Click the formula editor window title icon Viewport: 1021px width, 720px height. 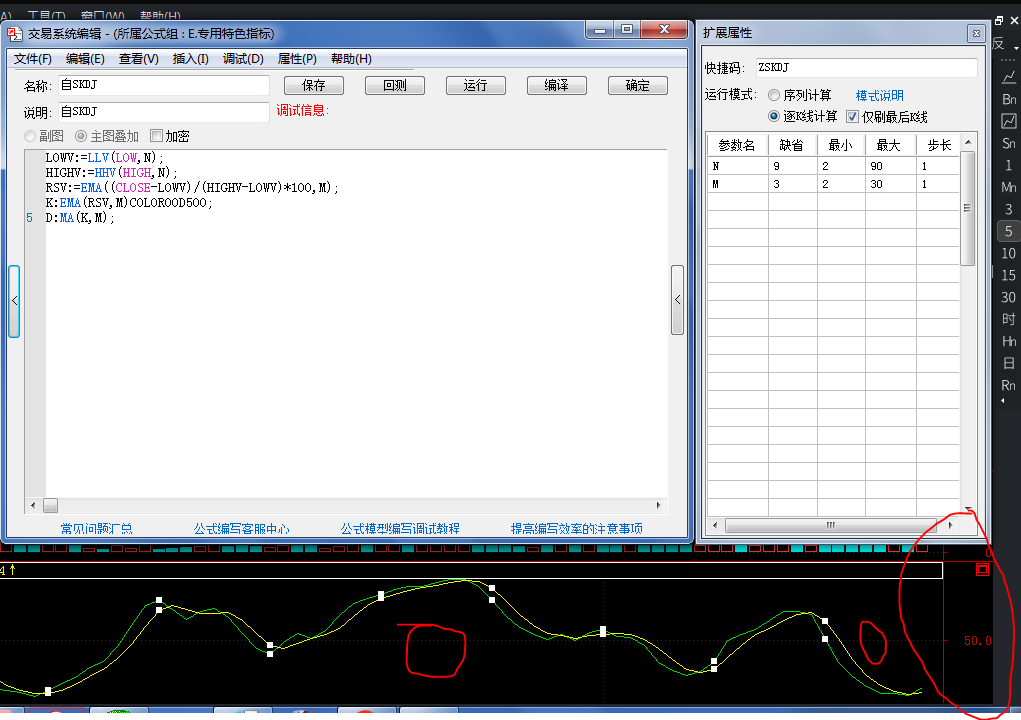point(14,33)
